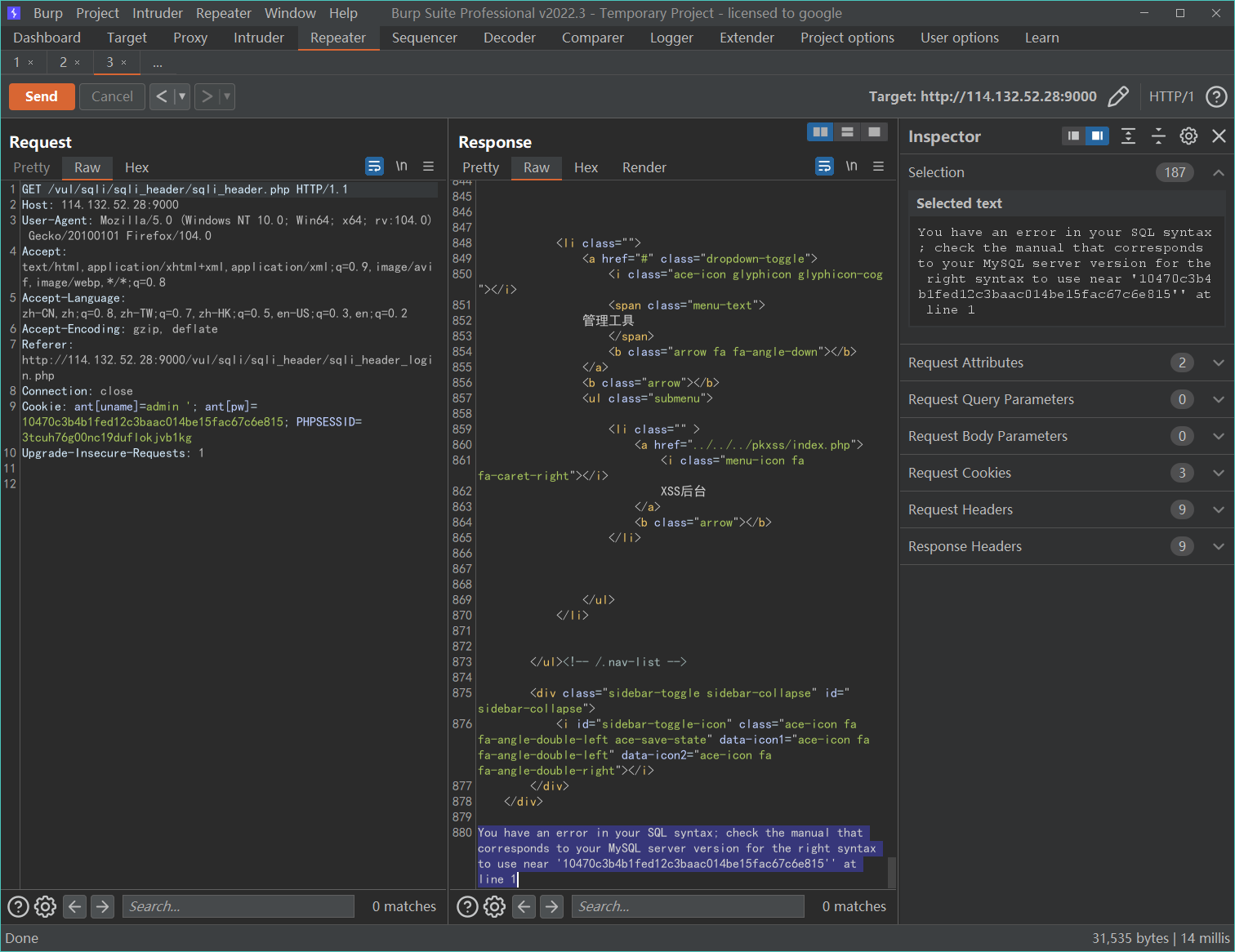Expand Request Headers section
Screen dimensions: 1235x952
1218,509
